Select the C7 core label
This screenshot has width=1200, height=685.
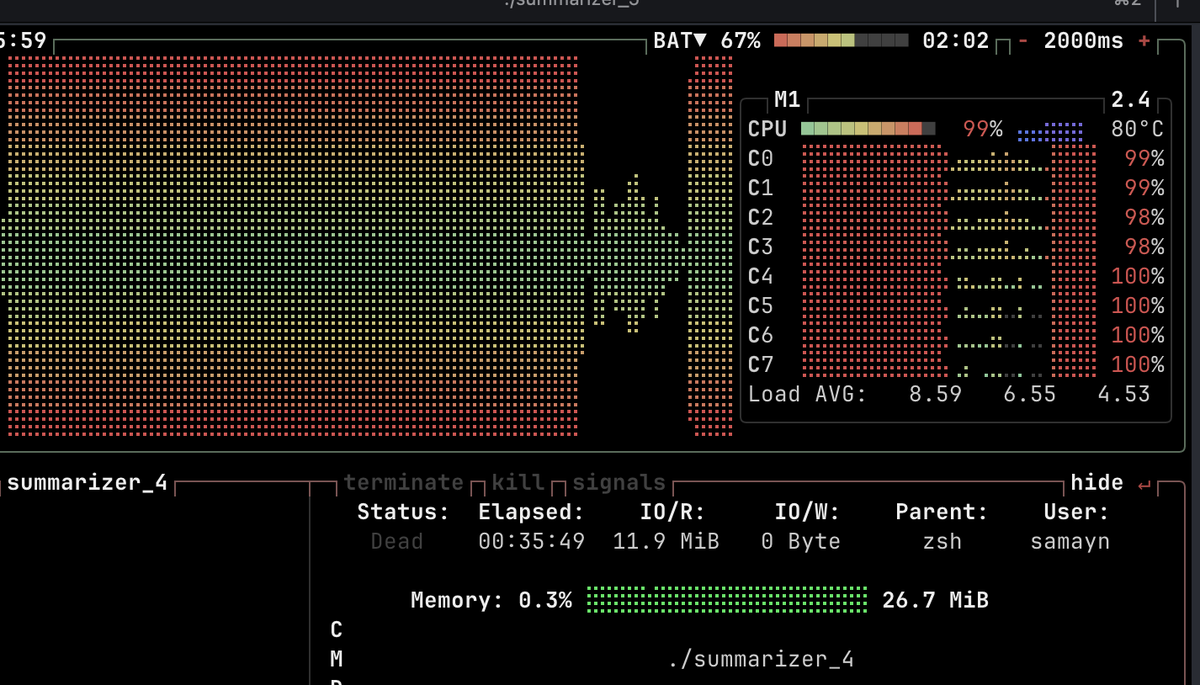click(x=760, y=364)
